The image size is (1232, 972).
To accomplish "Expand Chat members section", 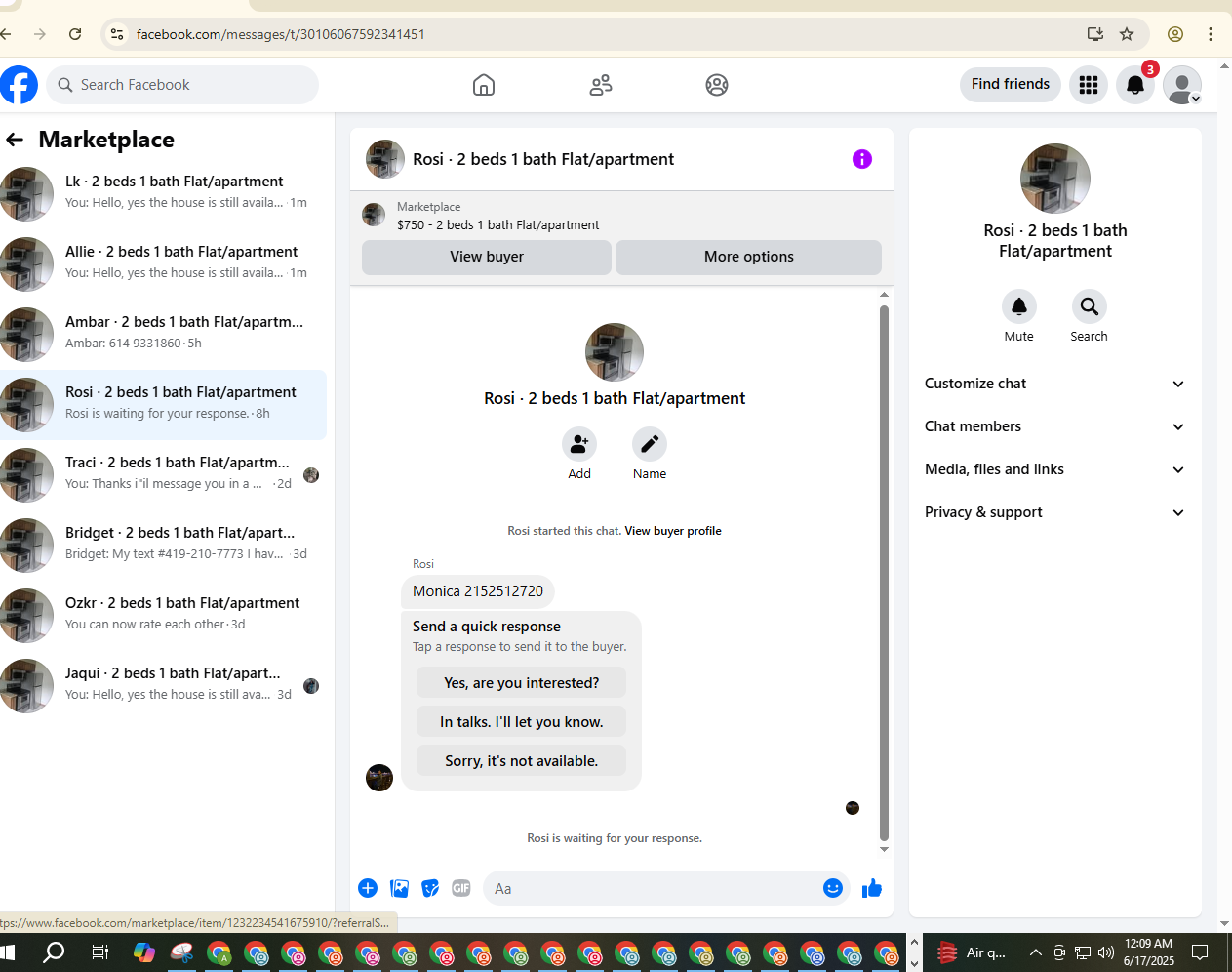I will pos(1054,426).
